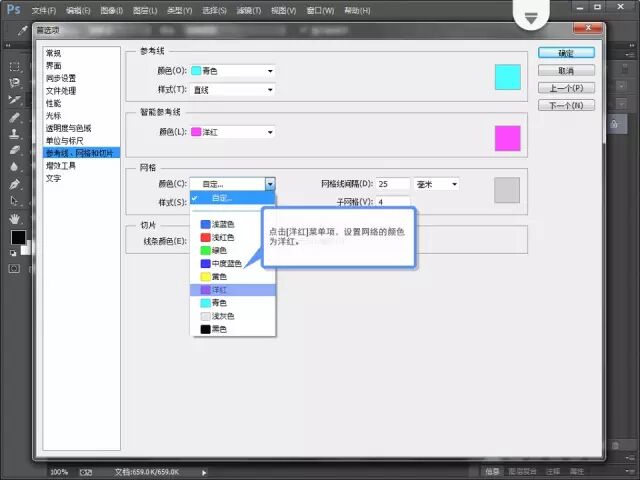640x480 pixels.
Task: Select 单位与标尺 in preferences list
Action: [x=82, y=141]
